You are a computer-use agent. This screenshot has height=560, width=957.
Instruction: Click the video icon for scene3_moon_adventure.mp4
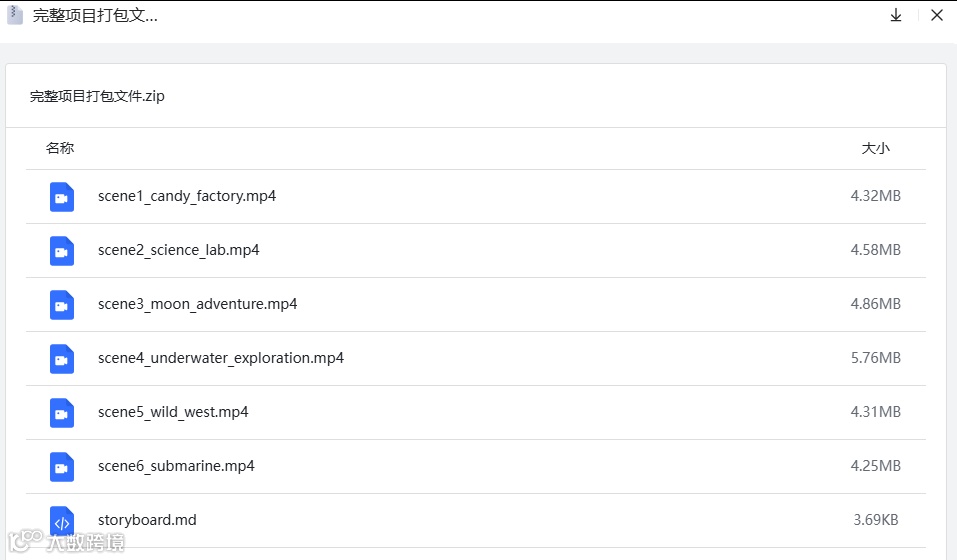[x=62, y=305]
